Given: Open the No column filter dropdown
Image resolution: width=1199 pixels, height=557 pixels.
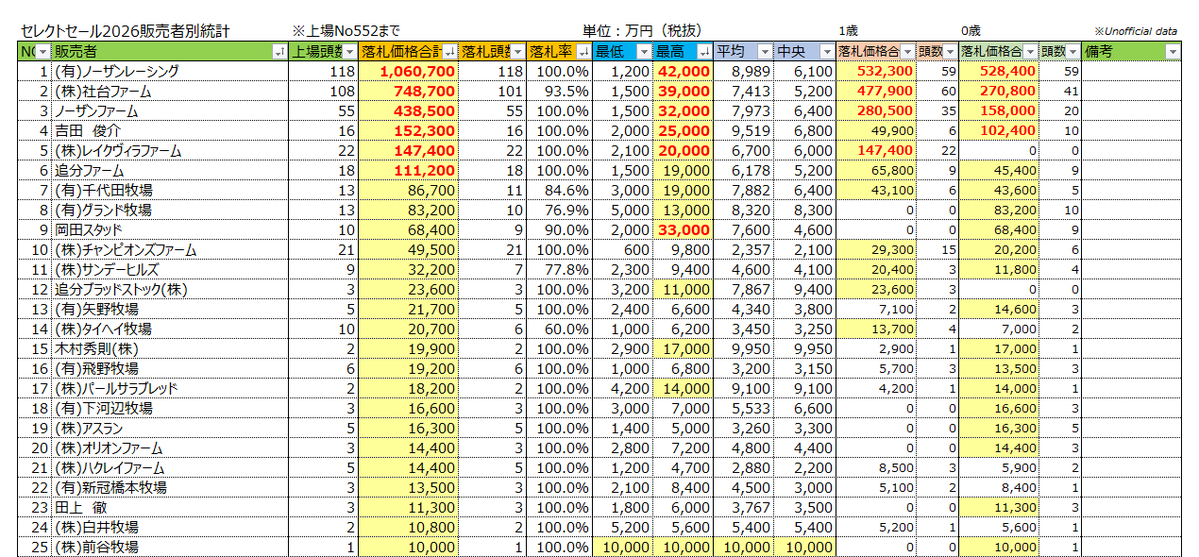Looking at the screenshot, I should pos(42,51).
